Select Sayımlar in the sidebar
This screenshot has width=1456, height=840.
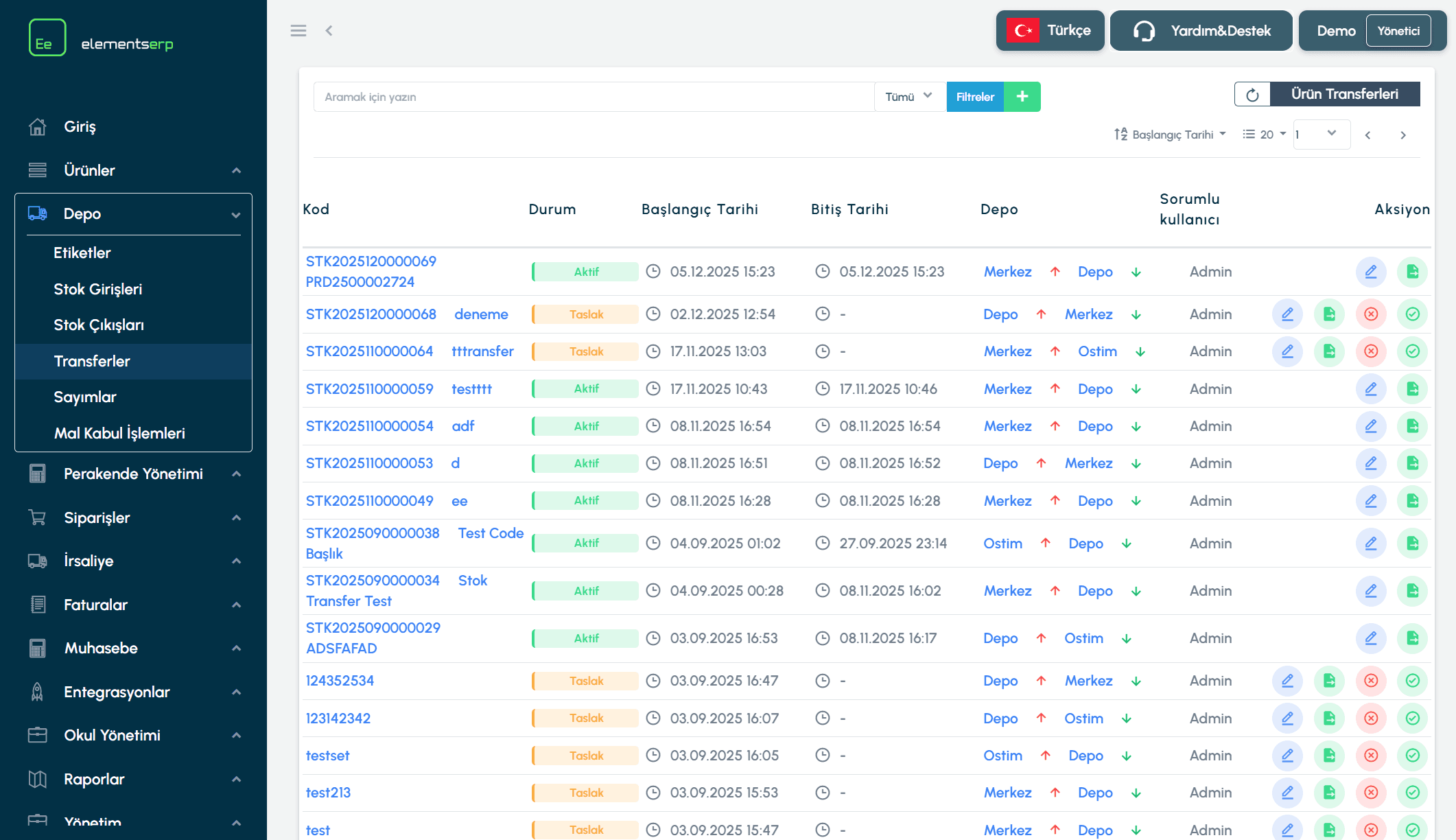[x=85, y=397]
